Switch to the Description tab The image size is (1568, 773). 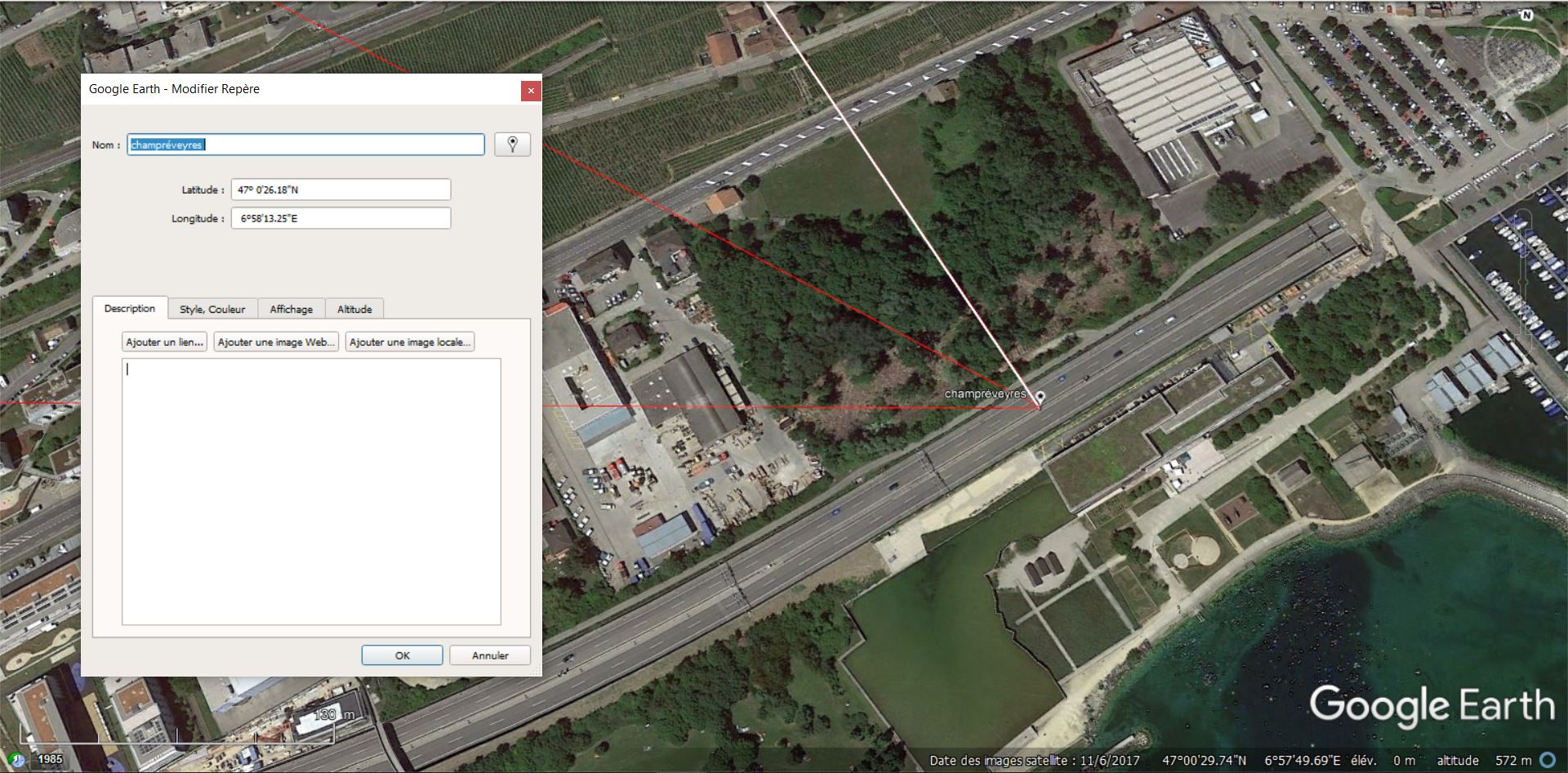(130, 308)
